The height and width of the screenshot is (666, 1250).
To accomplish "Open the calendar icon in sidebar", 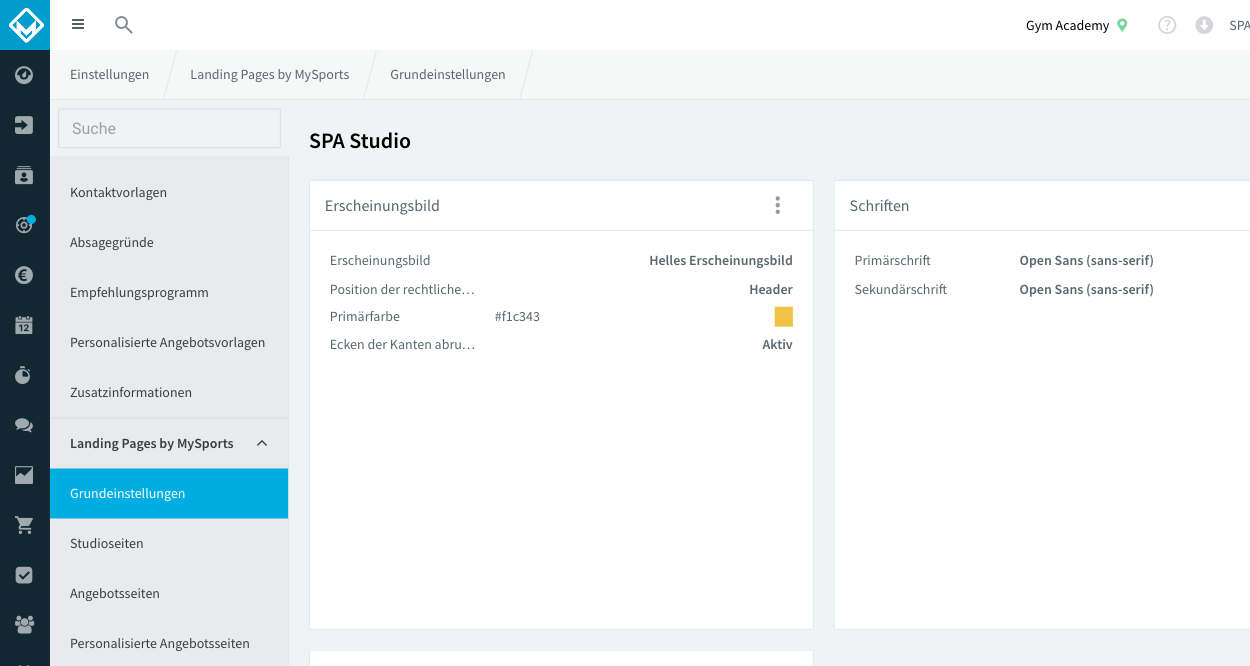I will 24,325.
